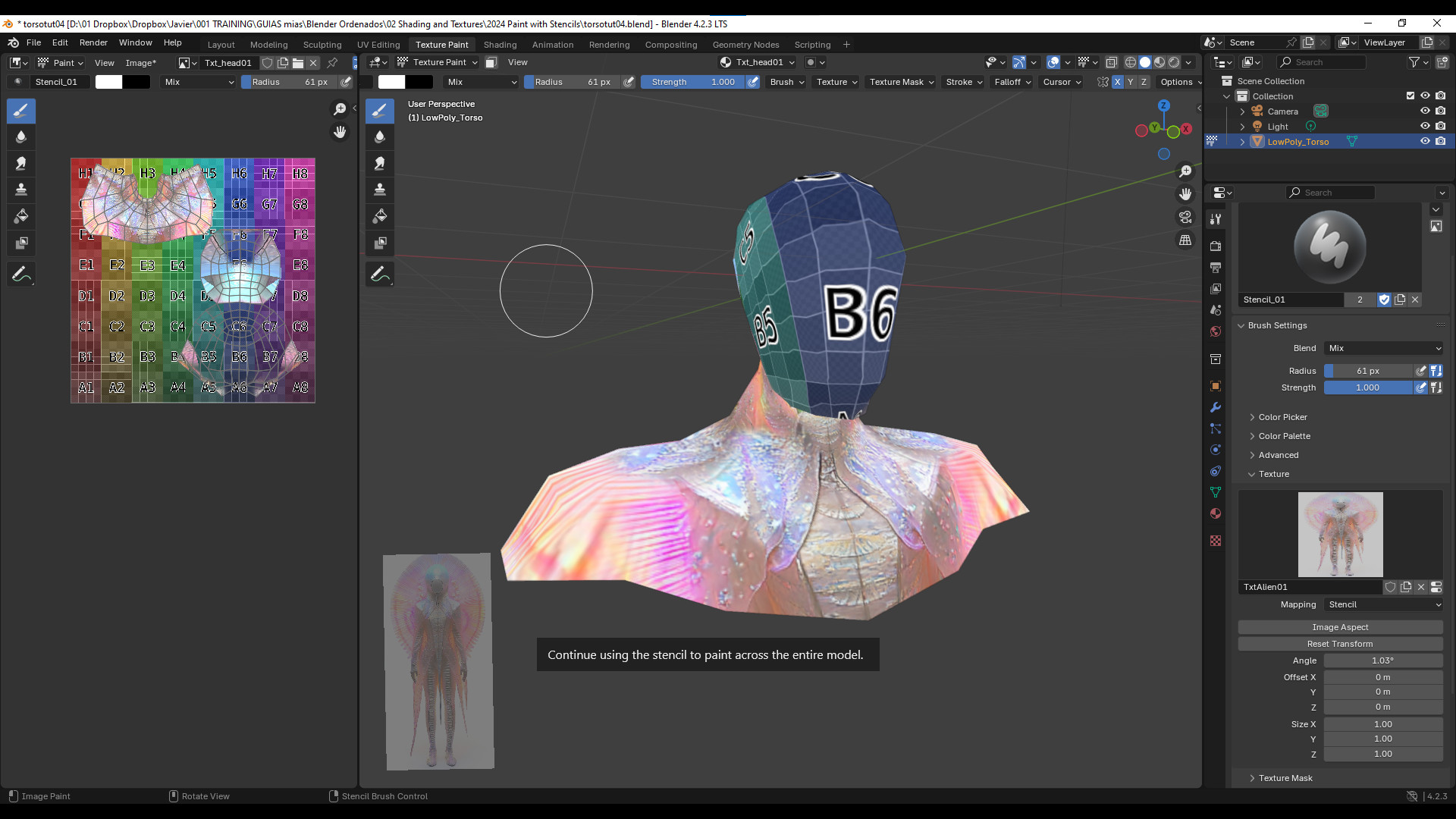Expand the Texture Mask panel
This screenshot has width=1456, height=819.
click(x=1285, y=778)
